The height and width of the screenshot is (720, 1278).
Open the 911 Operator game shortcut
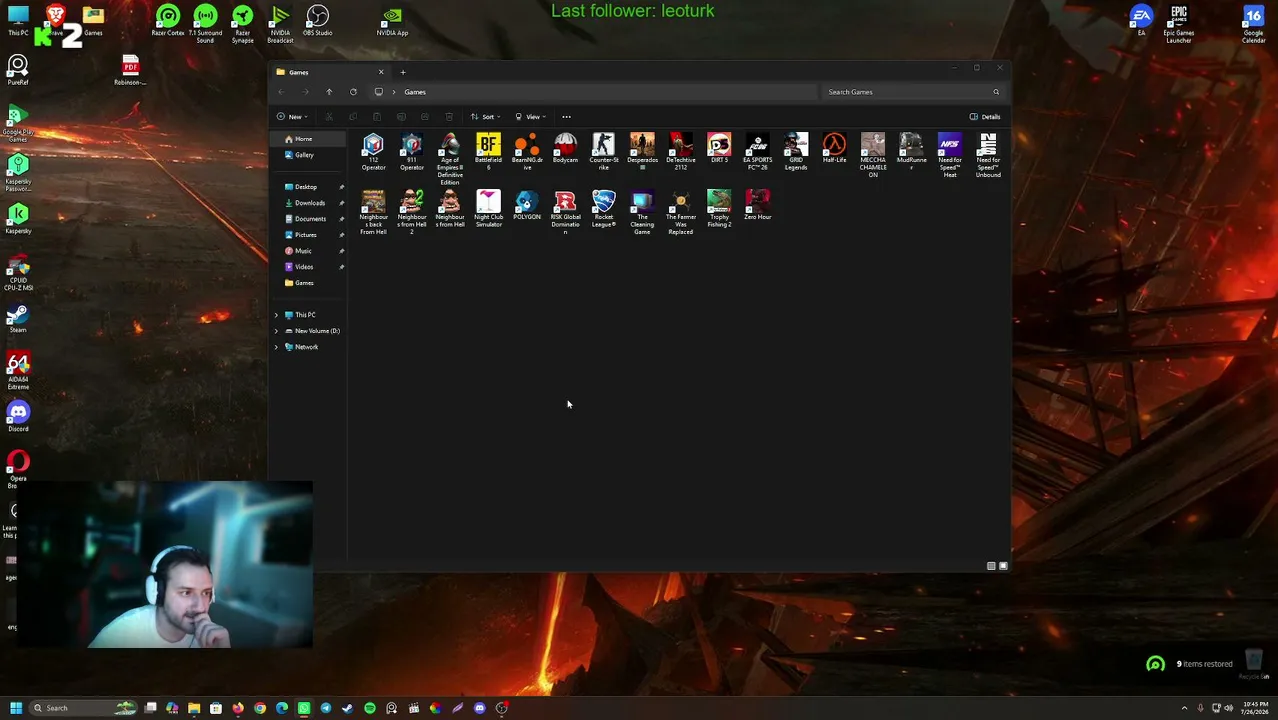[411, 152]
